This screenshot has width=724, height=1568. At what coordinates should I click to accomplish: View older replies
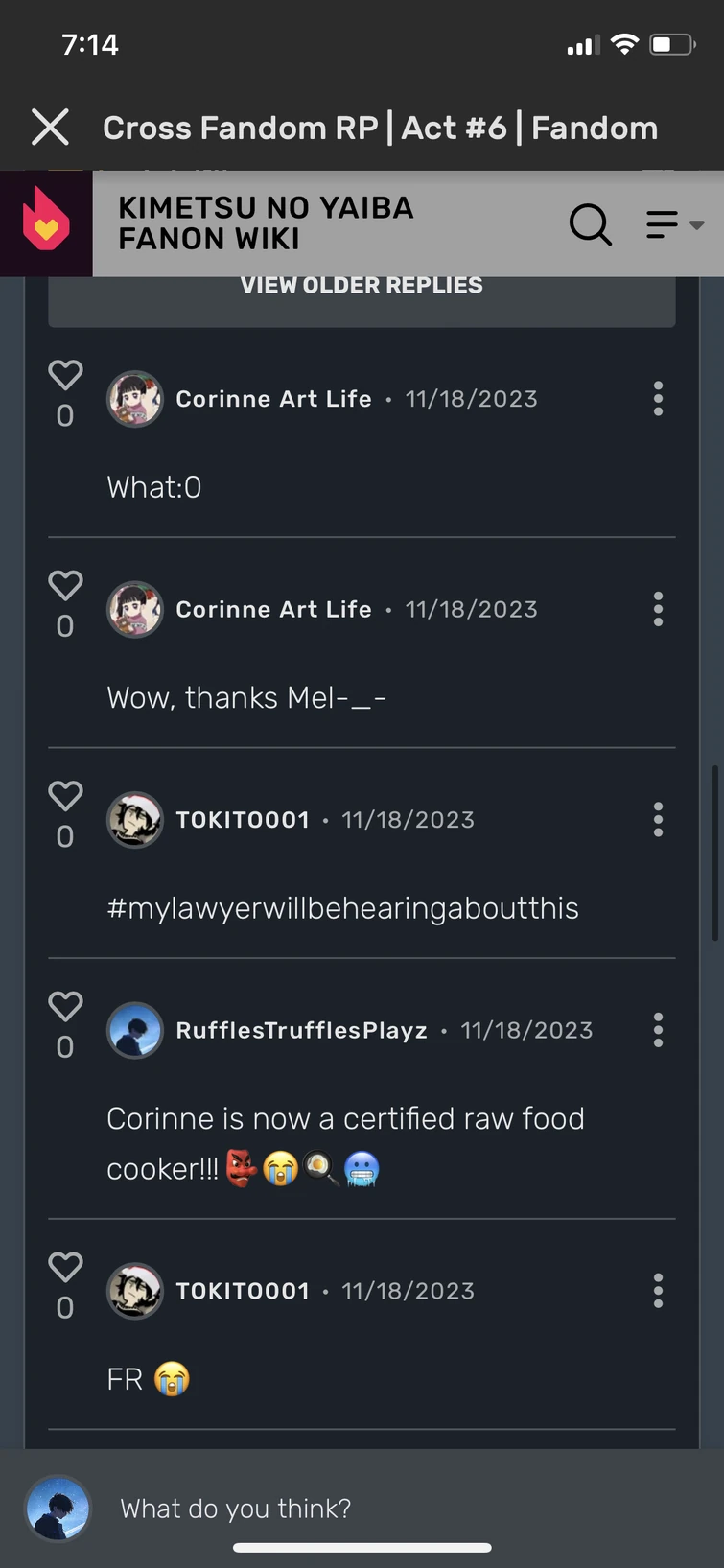(x=362, y=288)
